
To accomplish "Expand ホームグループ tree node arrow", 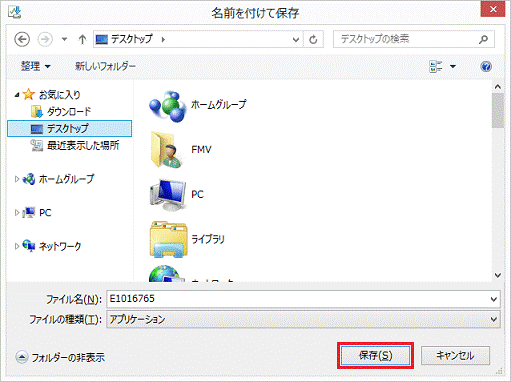I will [17, 179].
